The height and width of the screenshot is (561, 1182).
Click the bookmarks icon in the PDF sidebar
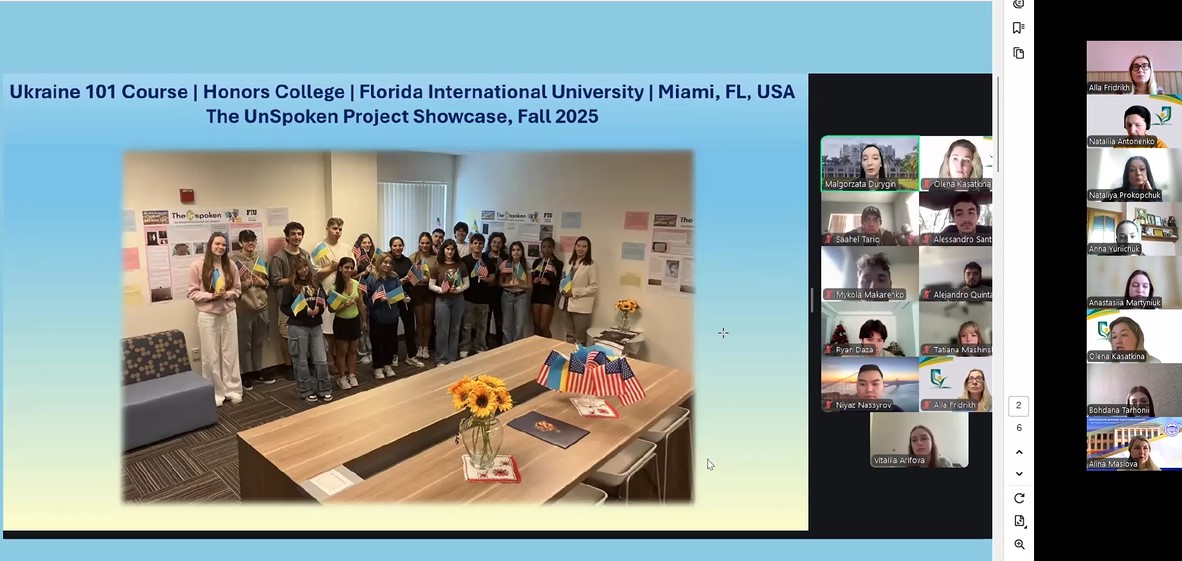[1019, 28]
